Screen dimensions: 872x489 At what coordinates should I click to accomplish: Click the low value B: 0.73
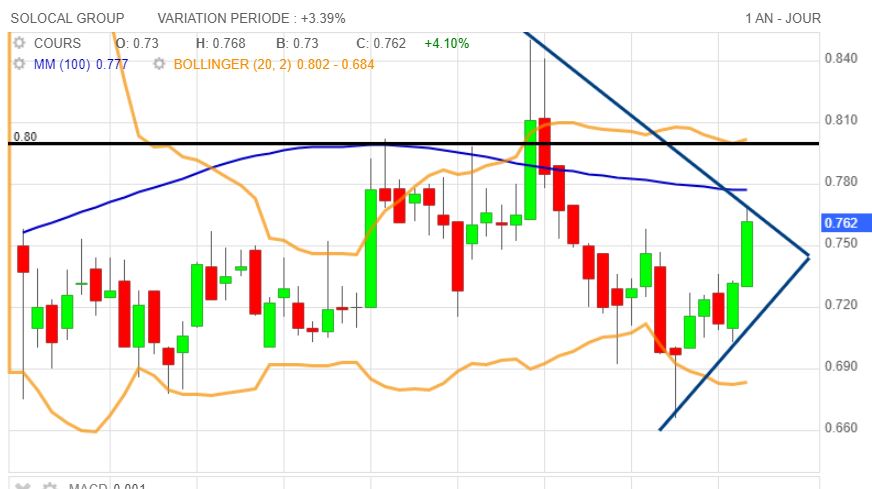(298, 43)
